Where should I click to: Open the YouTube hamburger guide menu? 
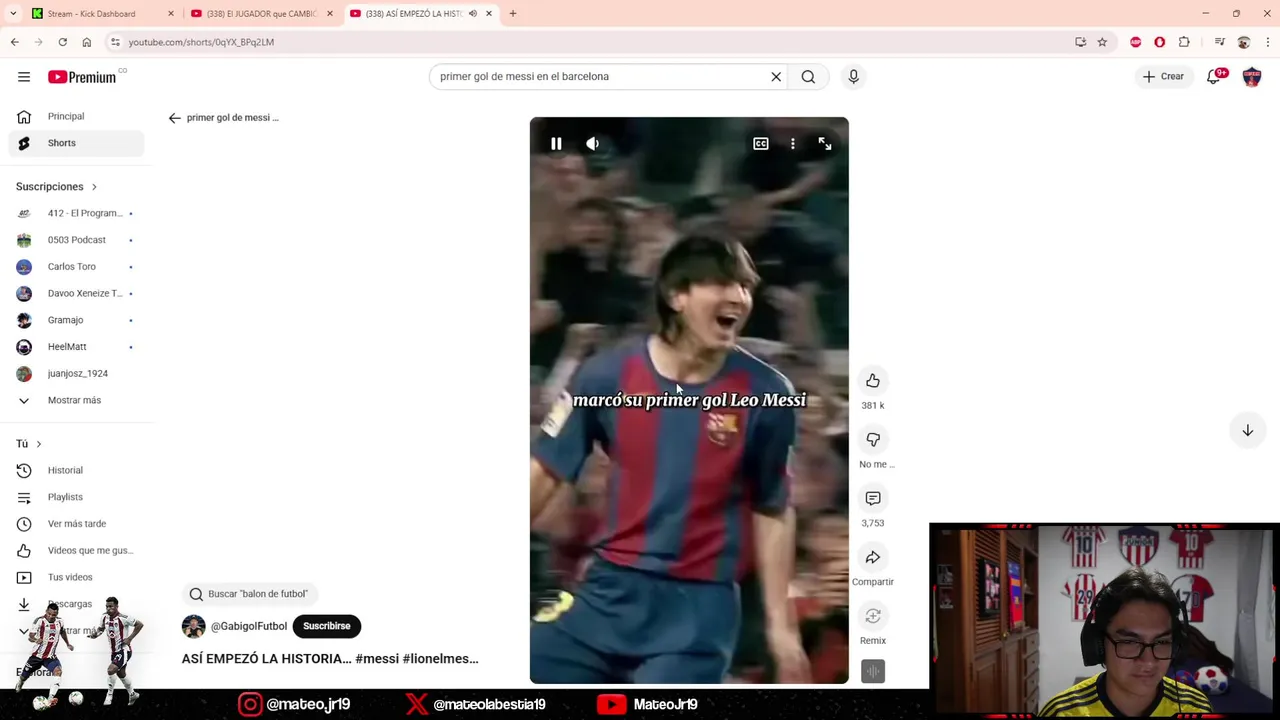tap(24, 77)
